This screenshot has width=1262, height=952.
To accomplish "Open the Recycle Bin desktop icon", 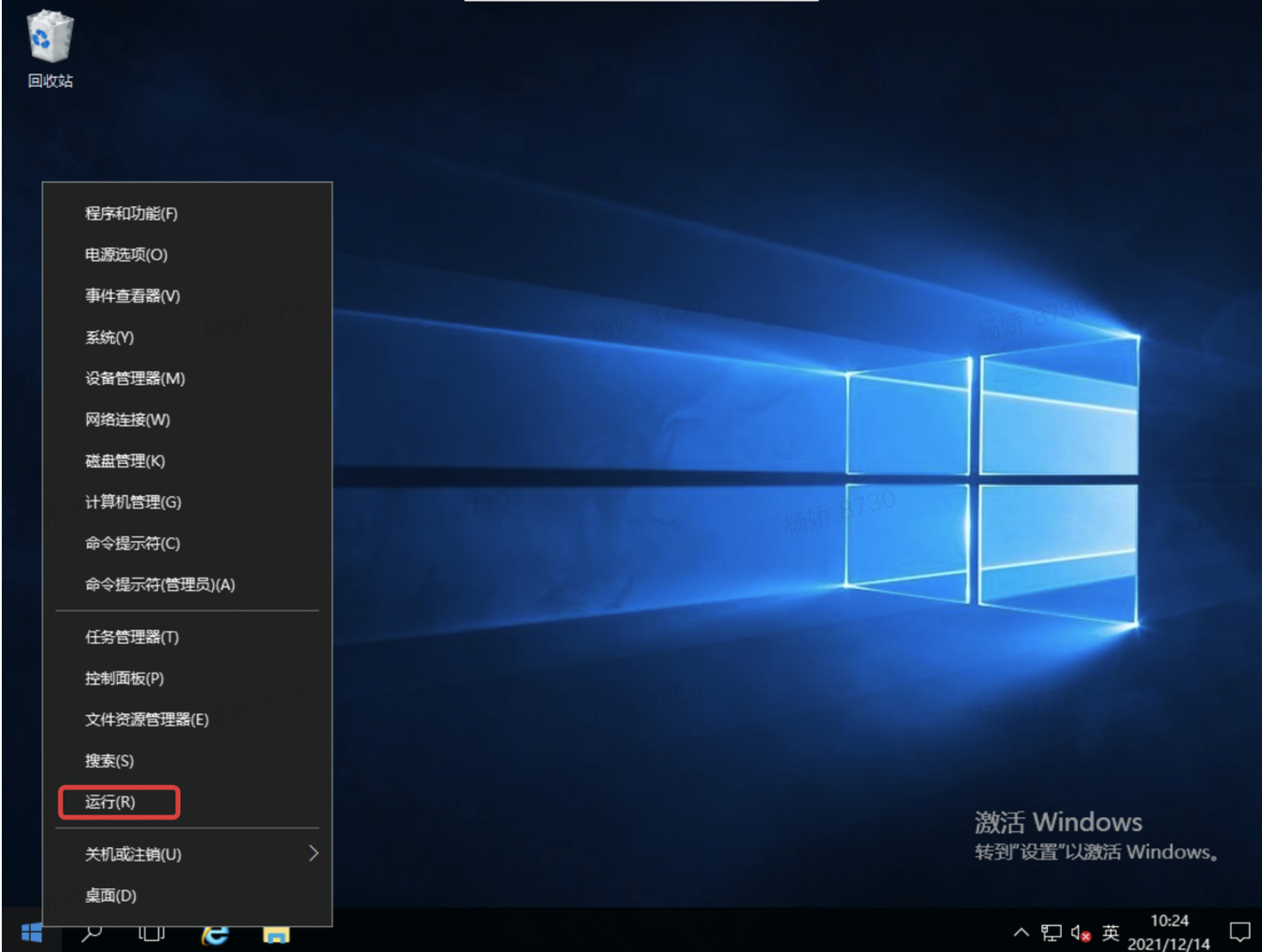I will [51, 50].
